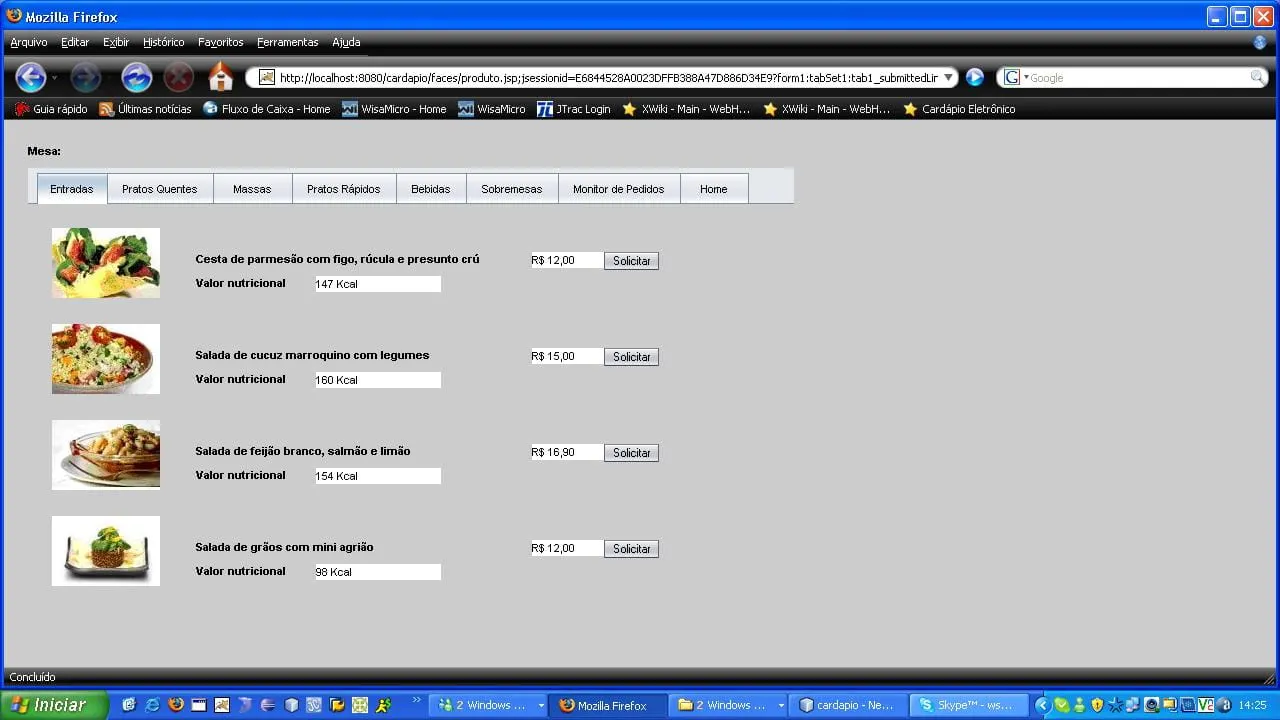Go back with the Firefox back arrow
1280x720 pixels.
click(x=30, y=77)
